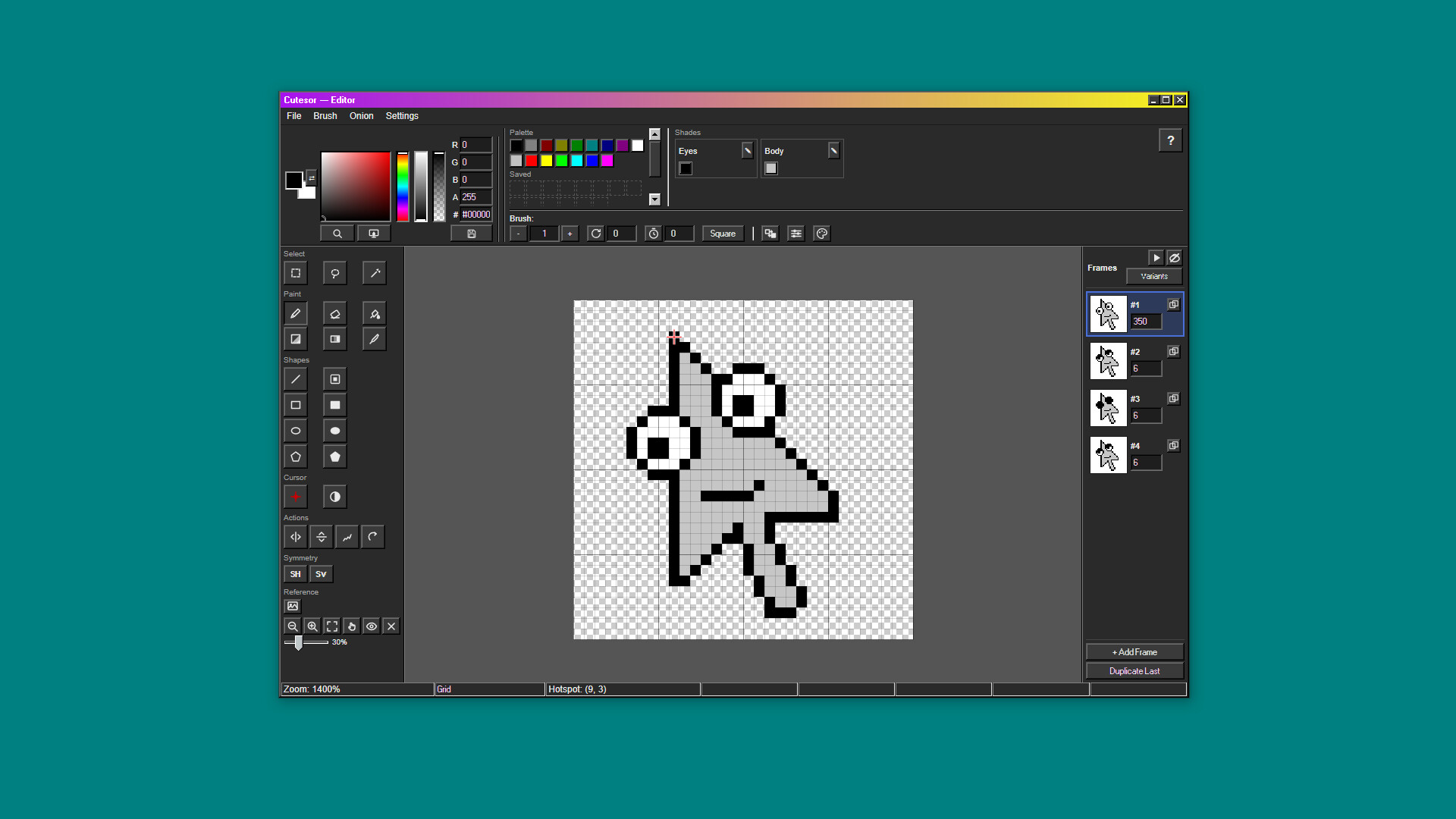The image size is (1456, 819).
Task: Select the filled polygon shape tool
Action: (335, 457)
